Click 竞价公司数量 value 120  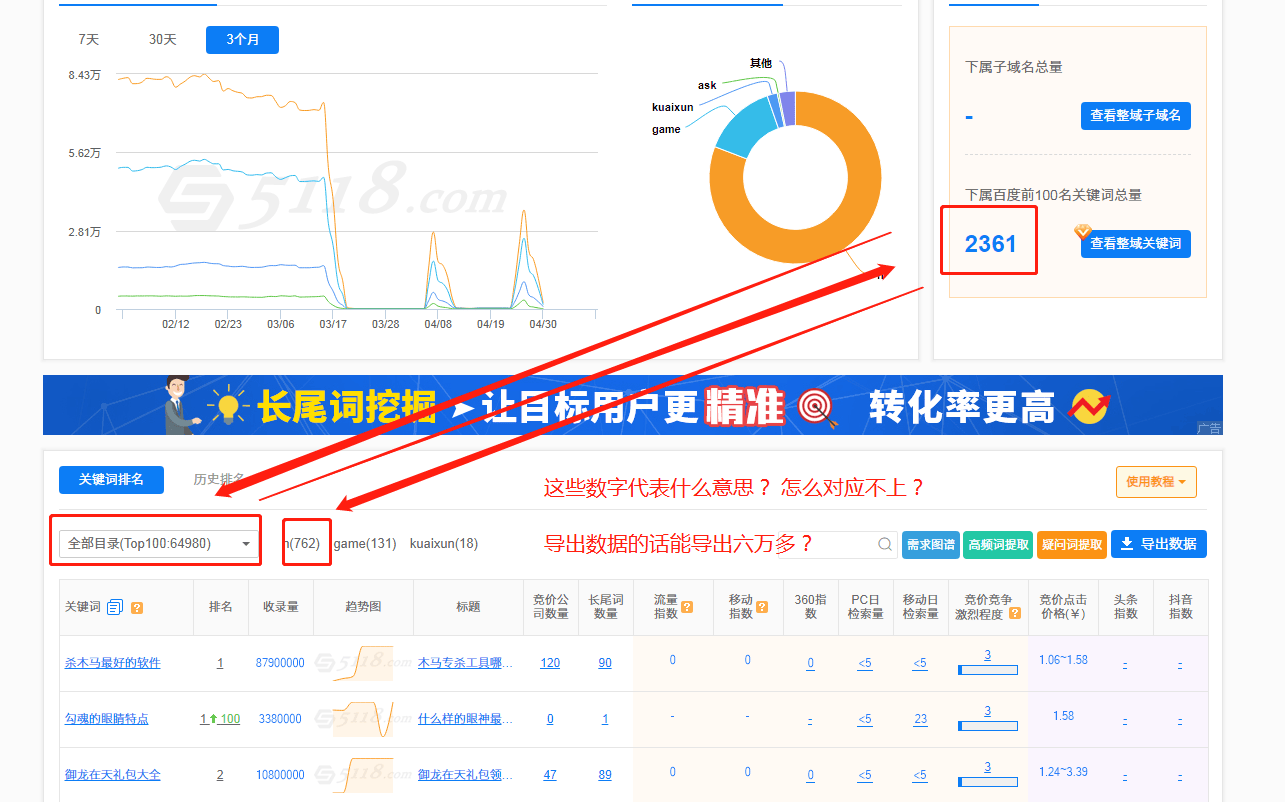[x=550, y=663]
